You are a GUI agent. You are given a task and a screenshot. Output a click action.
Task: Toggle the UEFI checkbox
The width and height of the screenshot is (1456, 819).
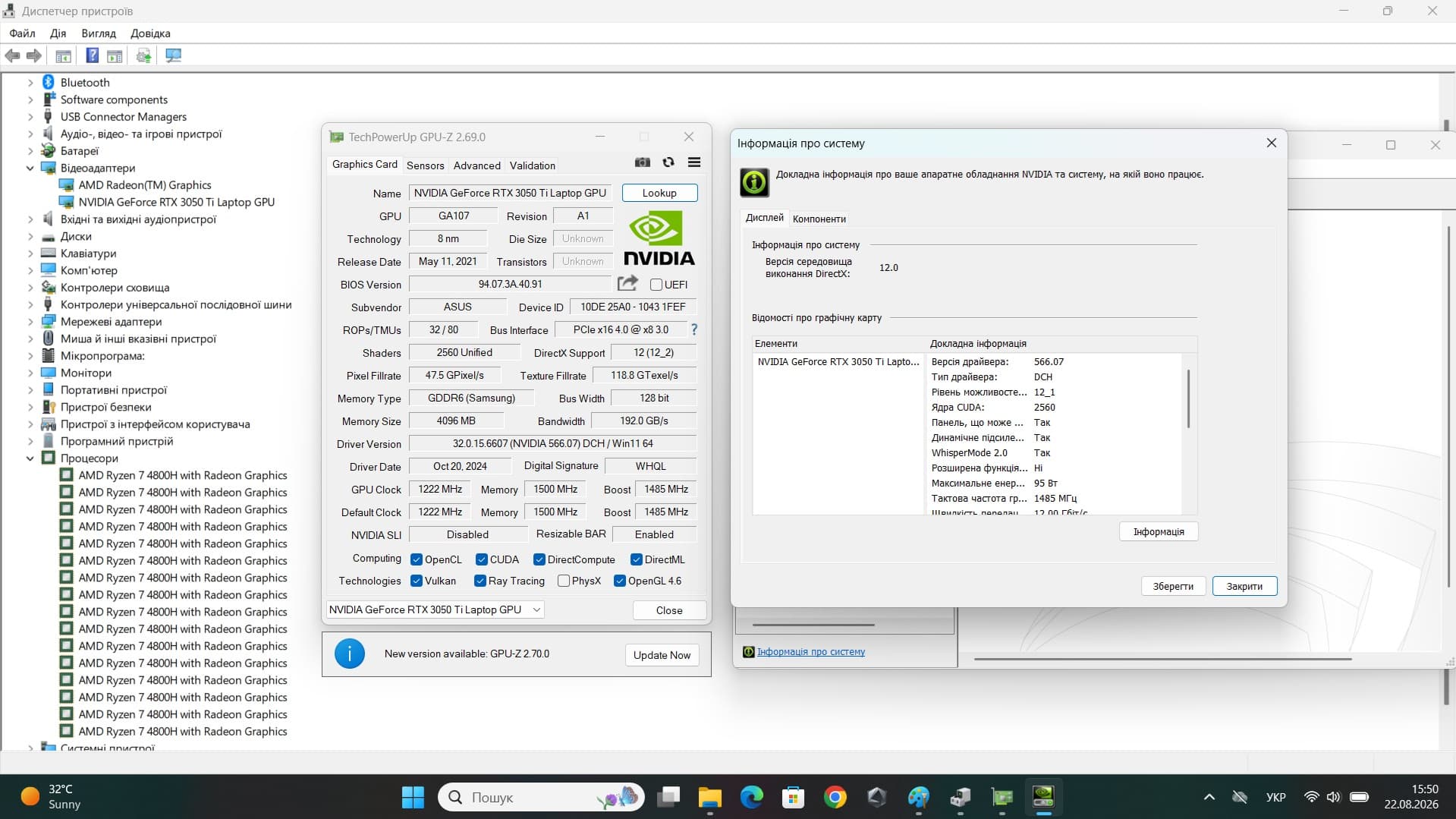point(656,285)
